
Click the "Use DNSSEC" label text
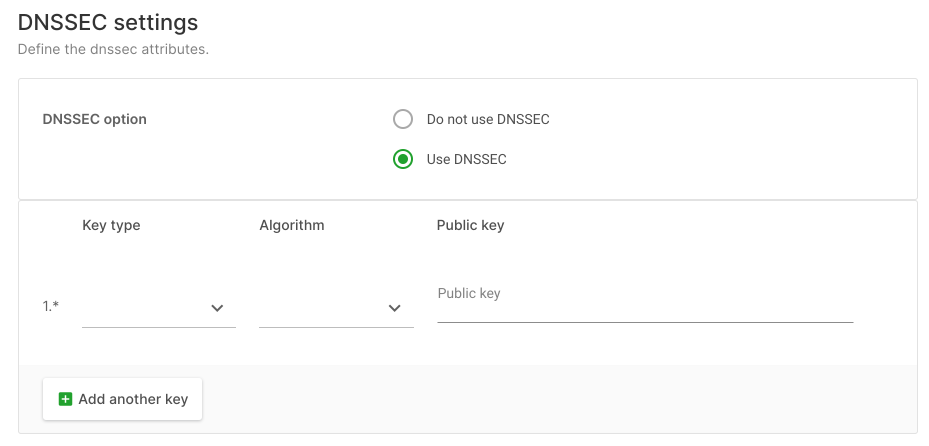coord(466,159)
